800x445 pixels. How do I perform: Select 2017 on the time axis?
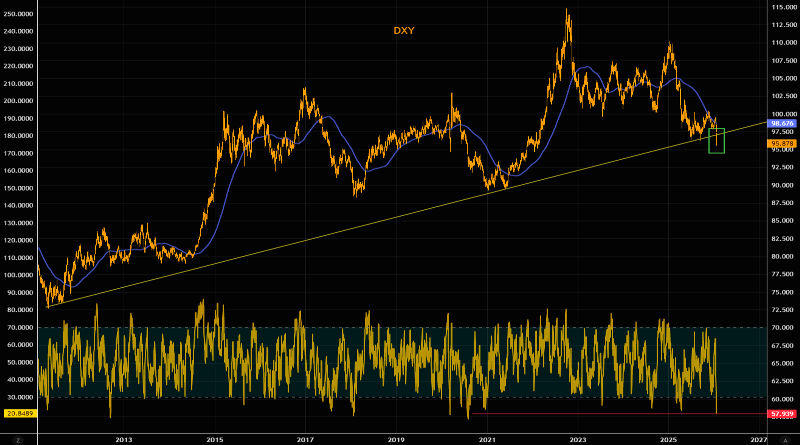tap(306, 438)
